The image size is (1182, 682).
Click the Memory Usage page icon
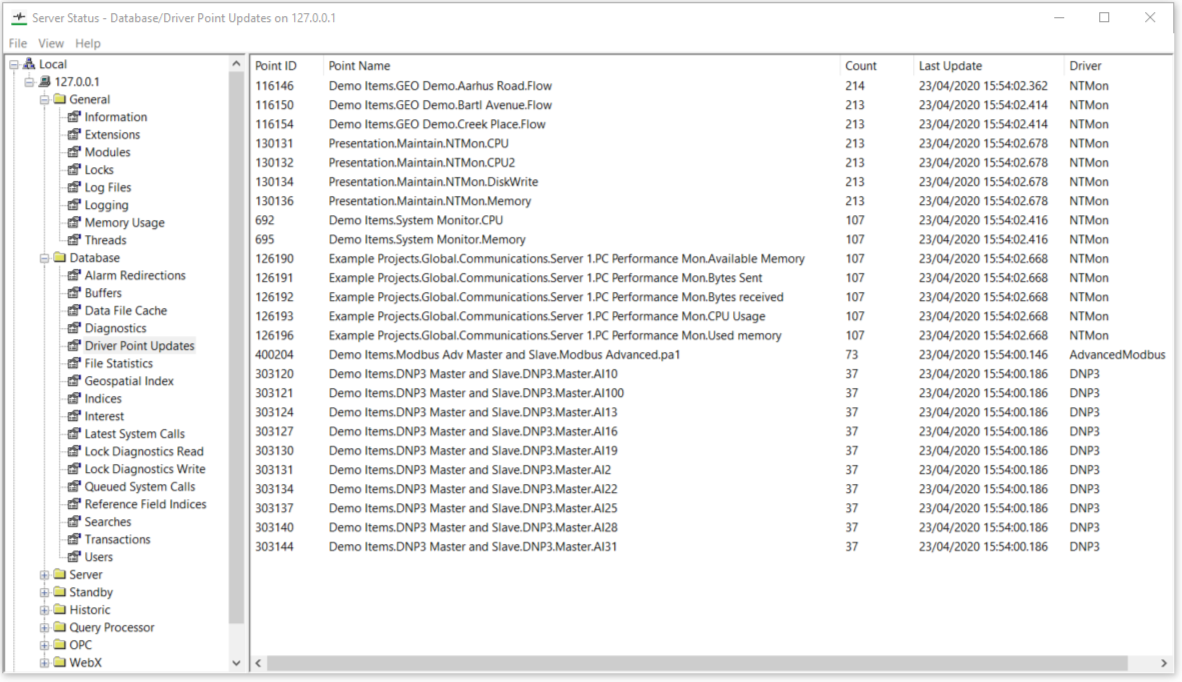74,223
